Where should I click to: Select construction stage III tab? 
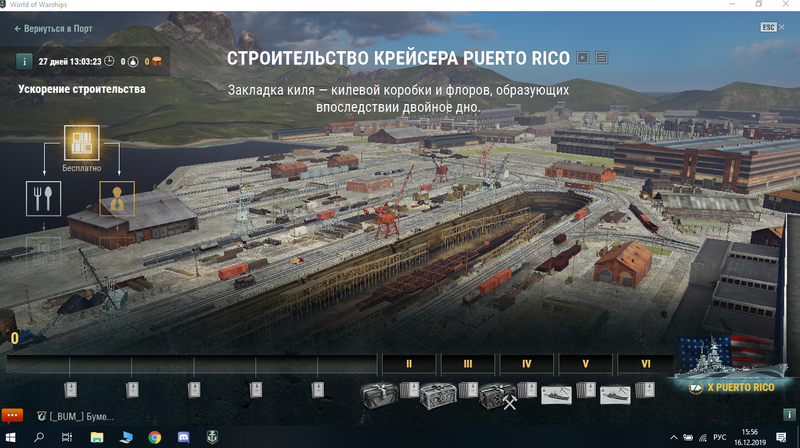click(x=467, y=364)
